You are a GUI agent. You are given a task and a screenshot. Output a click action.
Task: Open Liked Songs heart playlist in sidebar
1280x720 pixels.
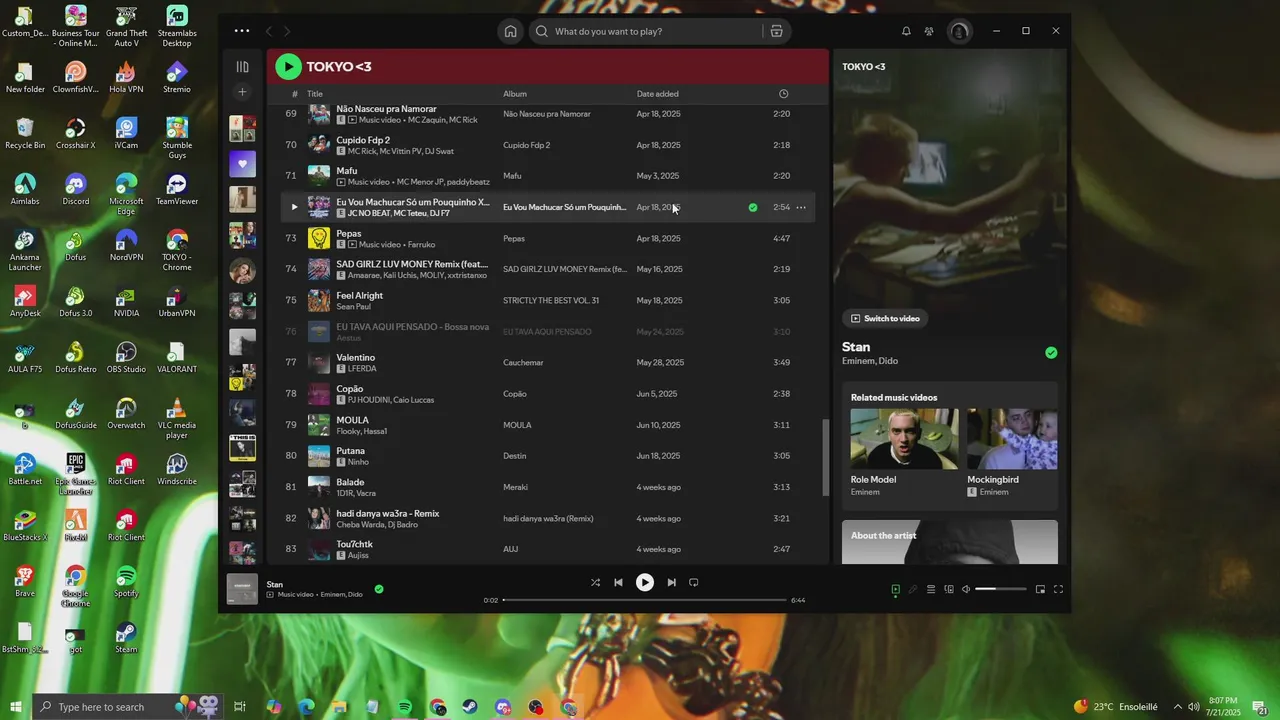[242, 164]
